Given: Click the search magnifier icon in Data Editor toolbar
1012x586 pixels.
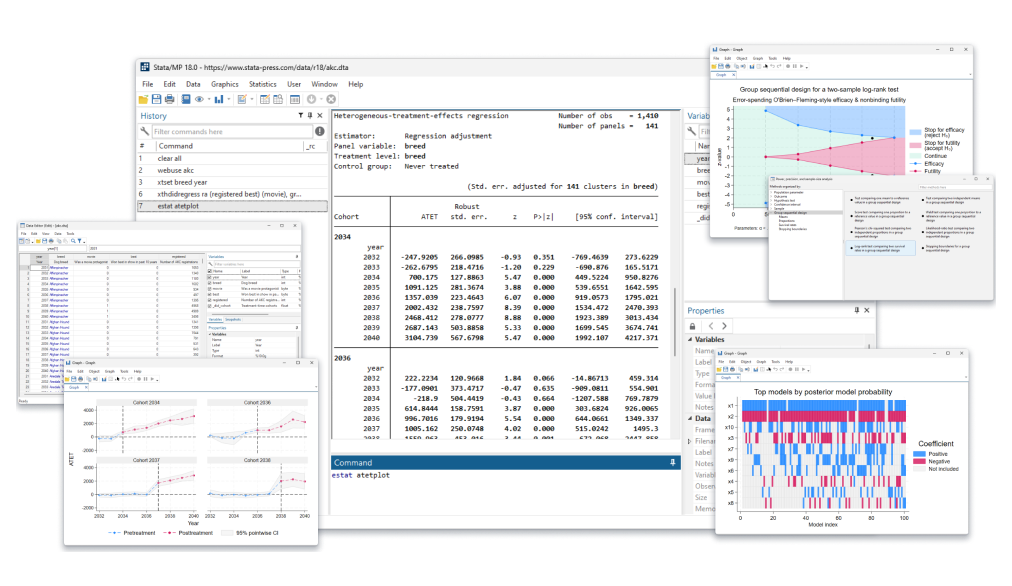Looking at the screenshot, I should click(x=73, y=241).
